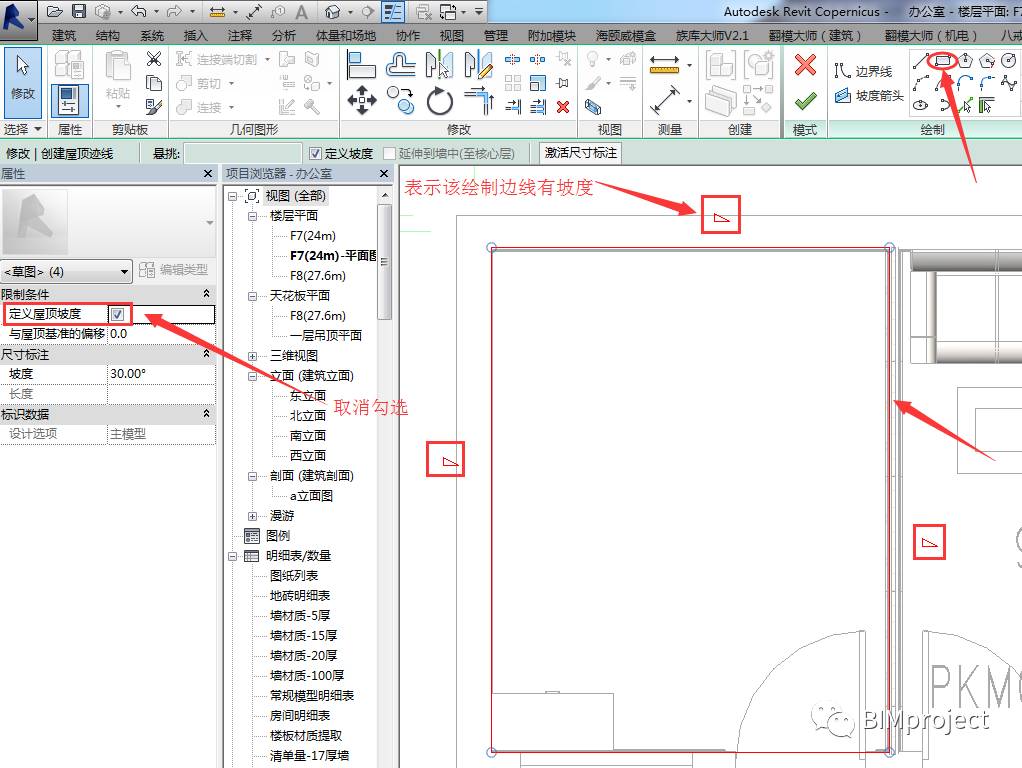
Task: Open the 结构 ribbon tab
Action: coord(108,35)
